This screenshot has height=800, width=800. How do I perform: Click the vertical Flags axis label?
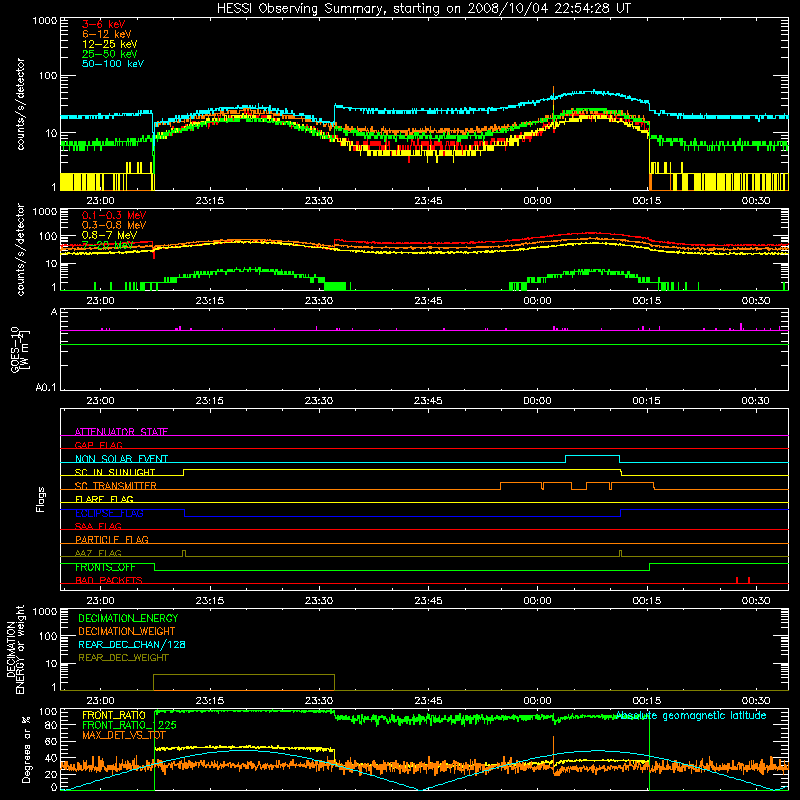[x=41, y=499]
